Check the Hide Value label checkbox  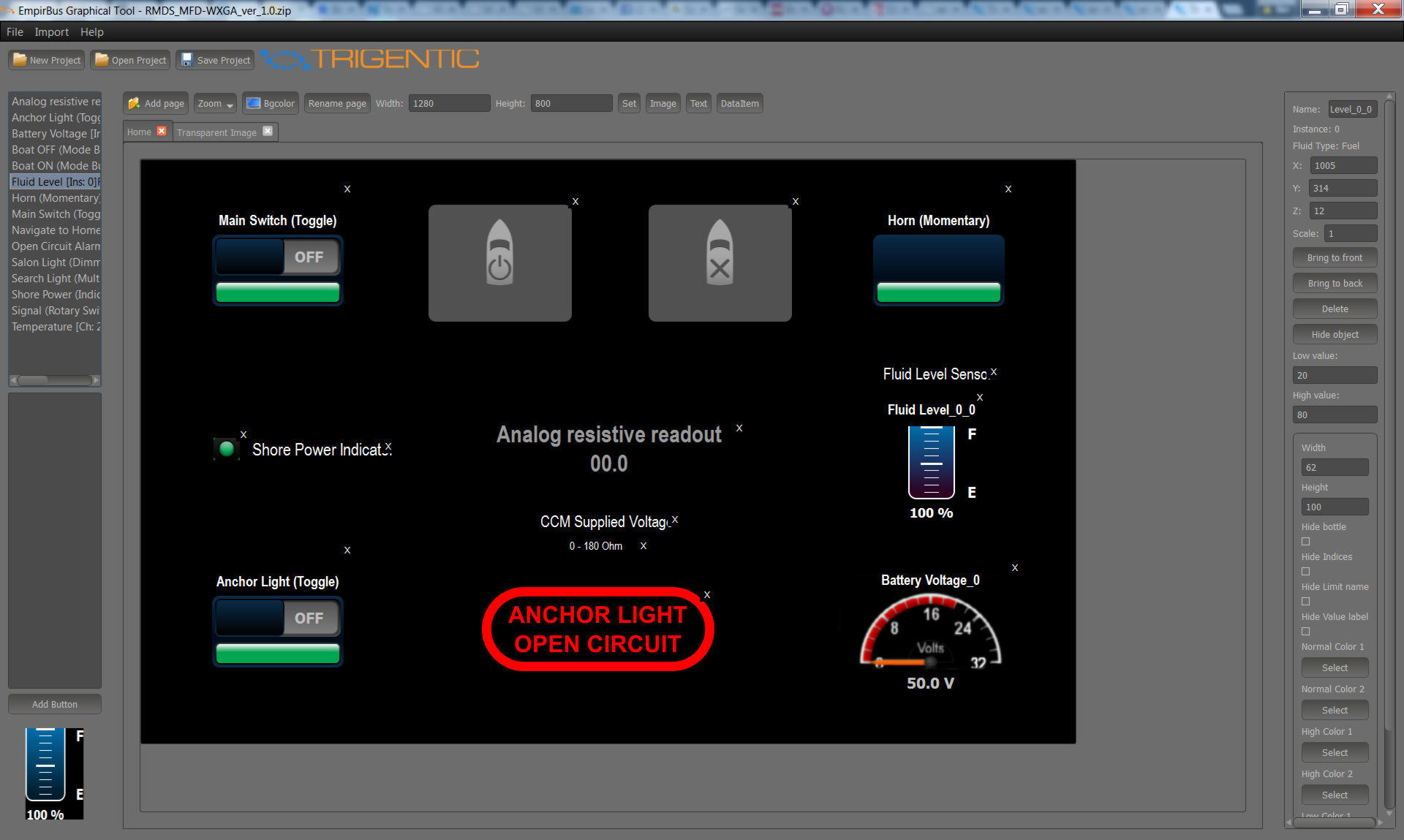(x=1305, y=632)
